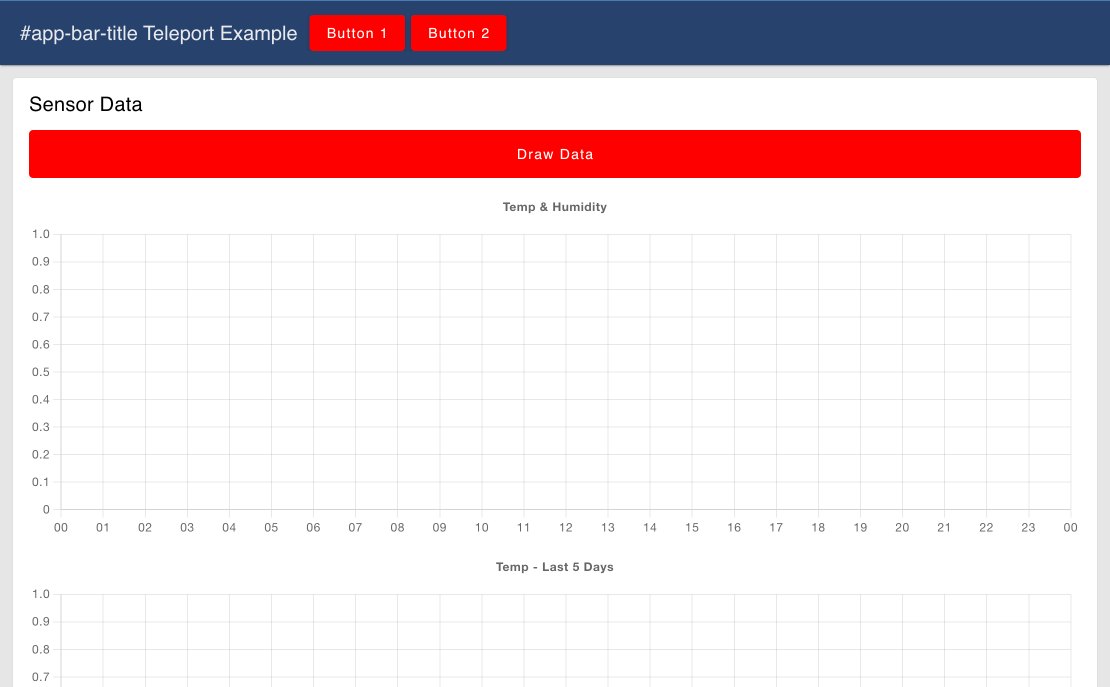Viewport: 1110px width, 687px height.
Task: Click the 0.5 y-axis label on Temp & Humidity chart
Action: (40, 372)
